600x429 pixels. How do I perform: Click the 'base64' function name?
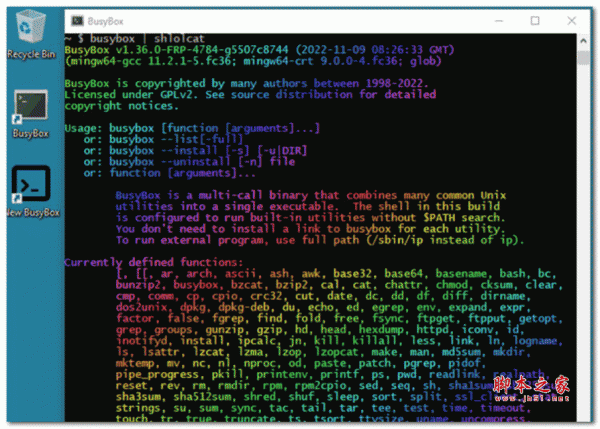point(403,274)
